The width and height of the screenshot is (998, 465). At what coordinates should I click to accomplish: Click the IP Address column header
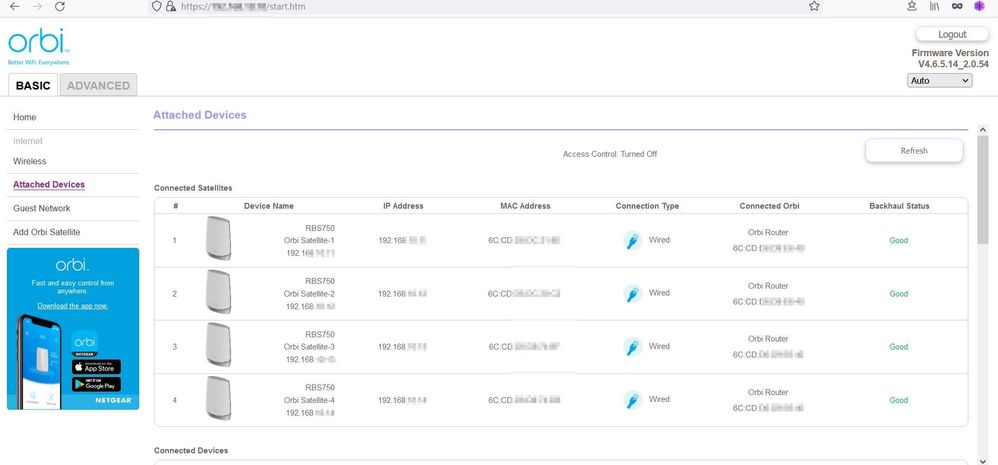403,206
